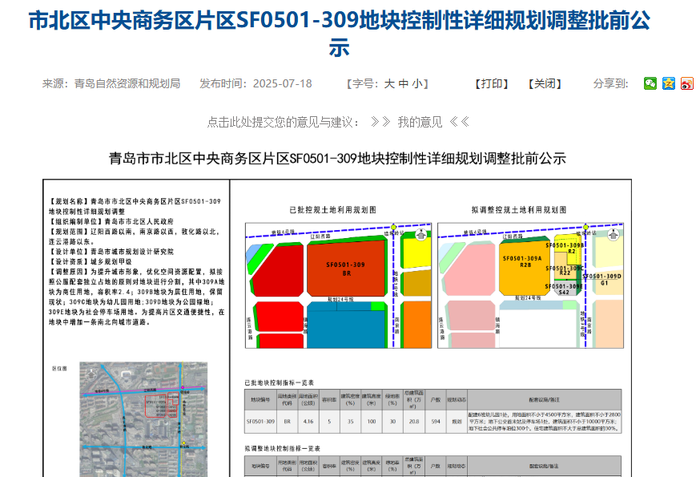Click the satellite location map image
700x477 pixels.
[144, 419]
